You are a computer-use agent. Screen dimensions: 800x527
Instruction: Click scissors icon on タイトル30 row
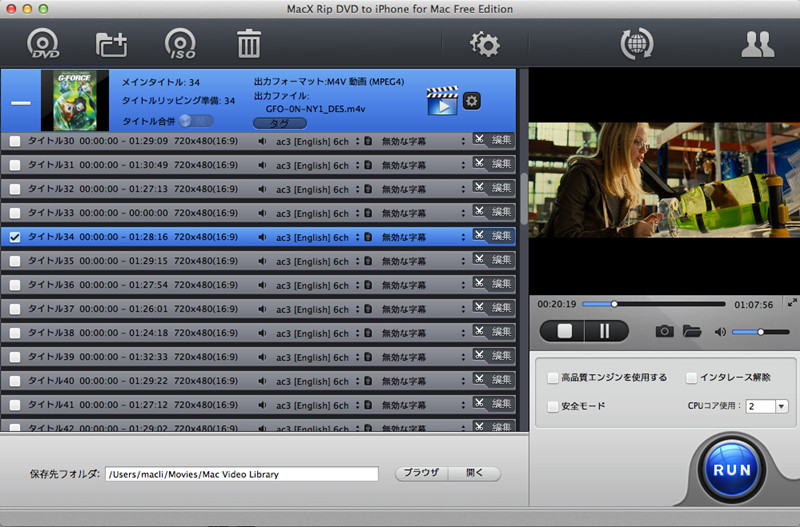coord(479,139)
